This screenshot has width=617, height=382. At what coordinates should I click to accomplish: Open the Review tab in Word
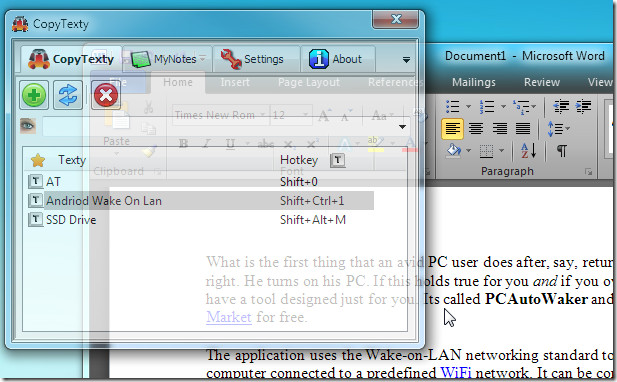point(542,82)
